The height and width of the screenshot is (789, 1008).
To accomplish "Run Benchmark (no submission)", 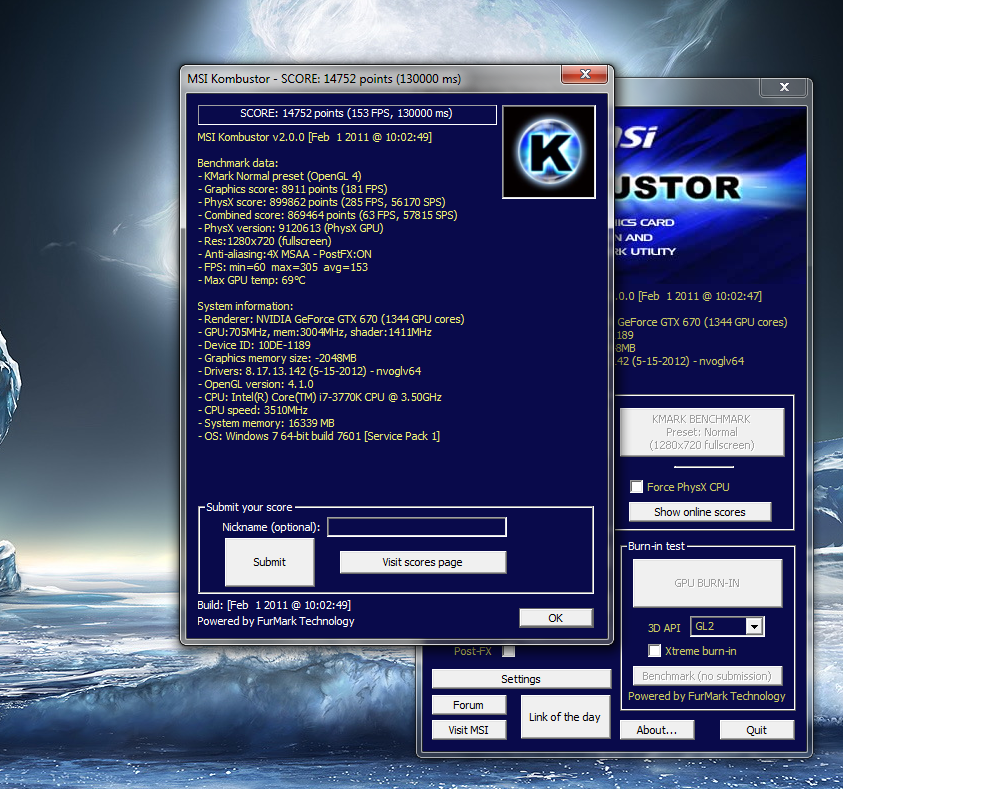I will point(706,676).
